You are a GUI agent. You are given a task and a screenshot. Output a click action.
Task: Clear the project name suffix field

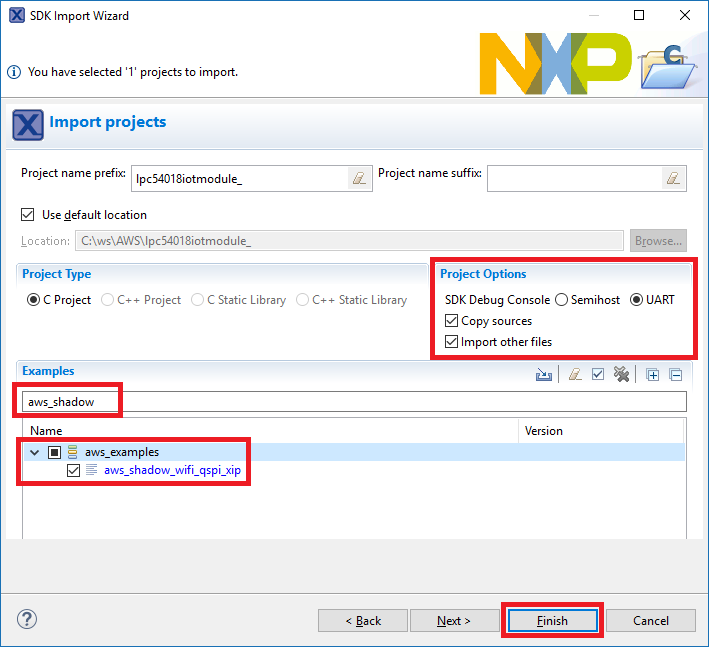[673, 178]
